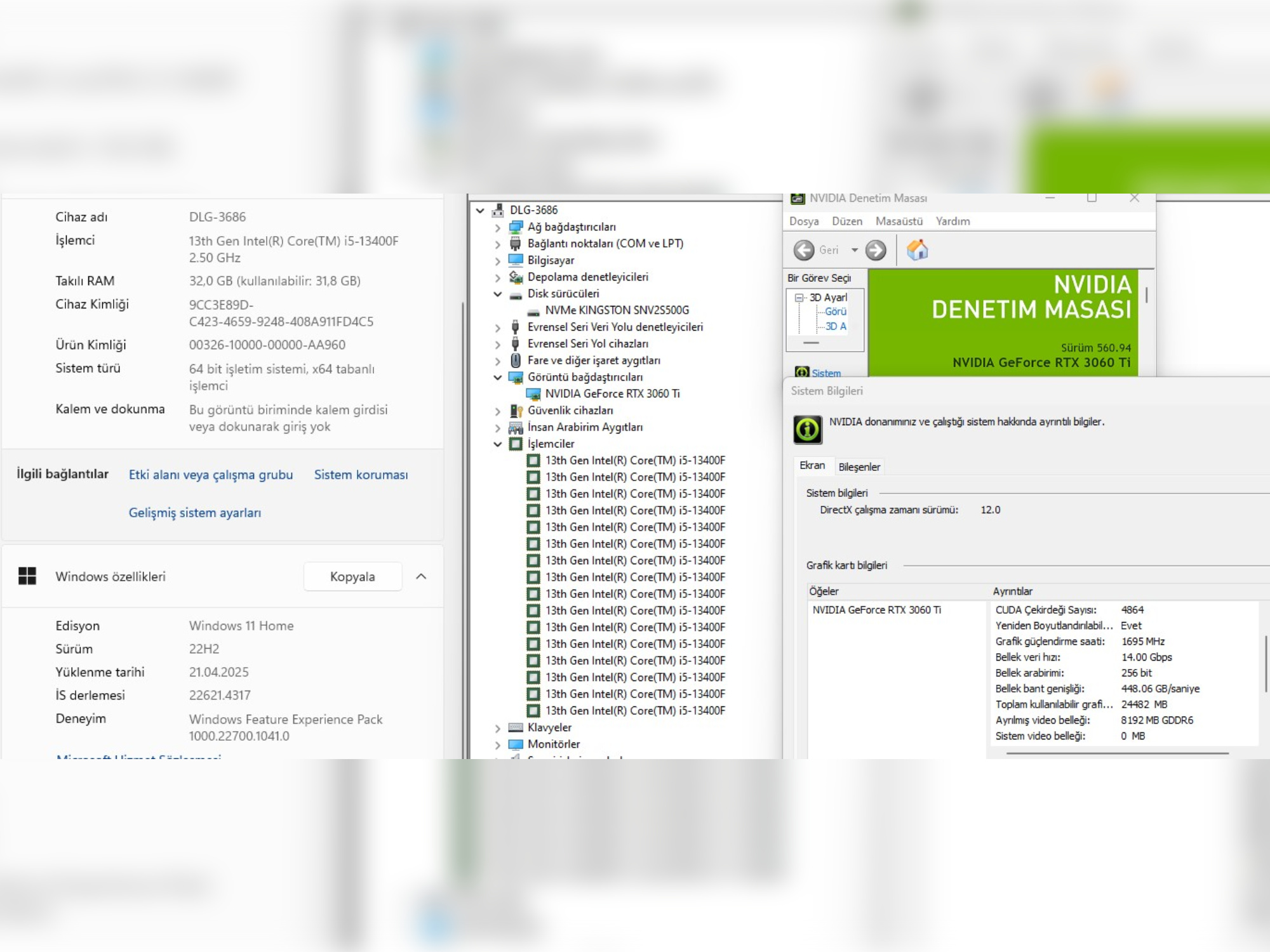Select the NVMe KINGSTON SNV2S500G entry
Screen dimensions: 1270x952
click(x=617, y=310)
